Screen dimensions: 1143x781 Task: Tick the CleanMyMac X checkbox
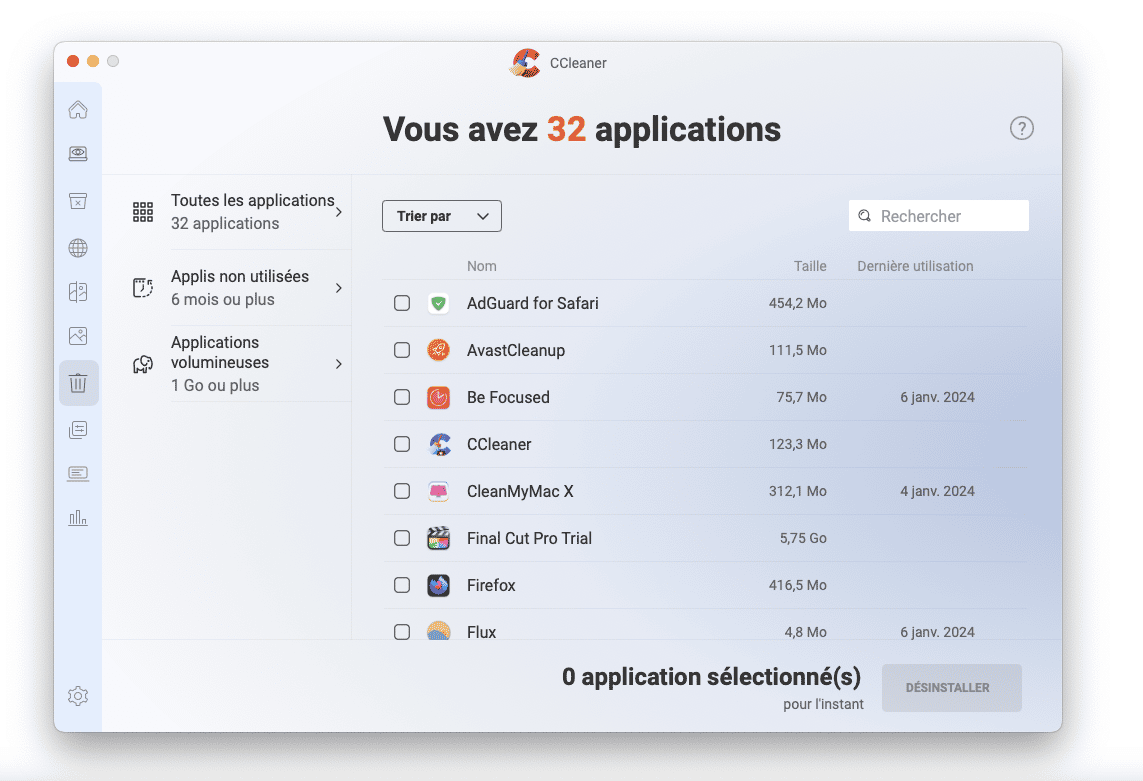point(402,491)
